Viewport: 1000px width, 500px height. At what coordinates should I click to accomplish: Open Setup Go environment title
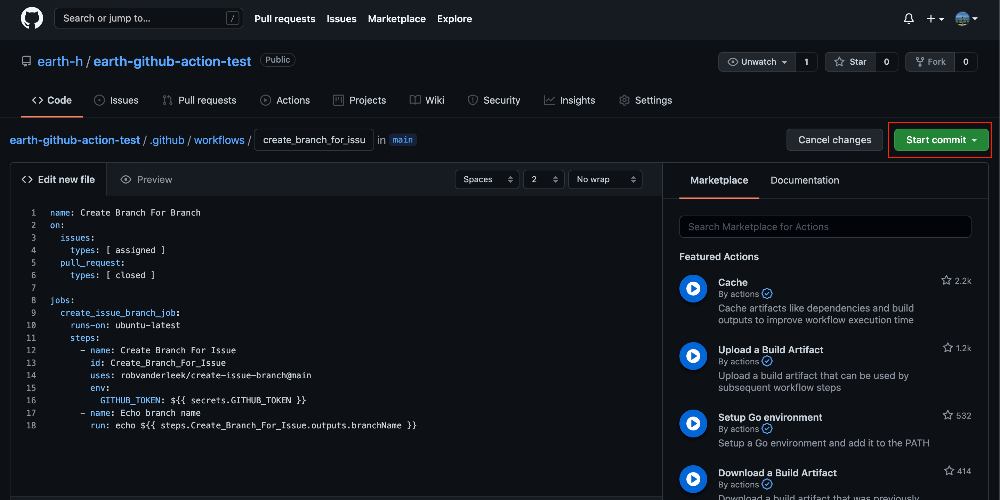pyautogui.click(x=770, y=418)
